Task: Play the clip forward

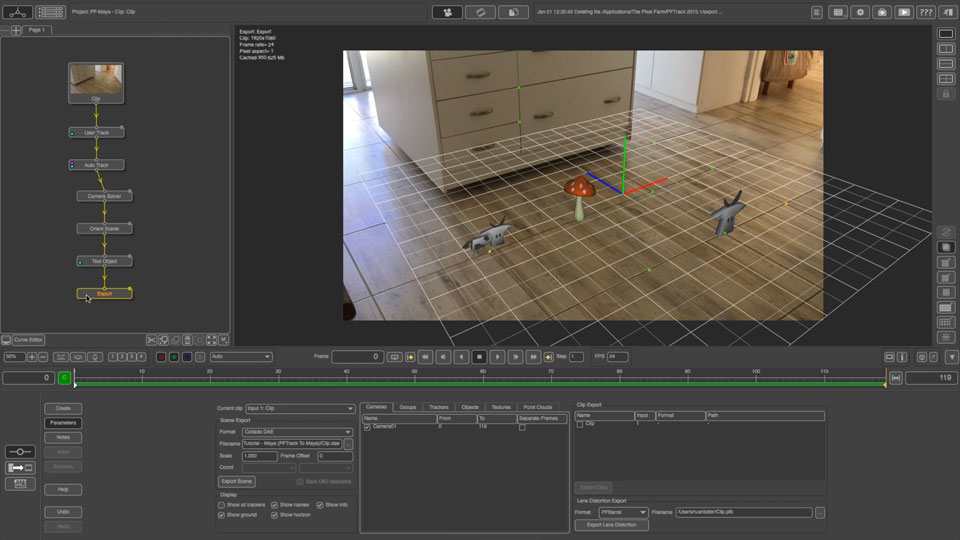Action: [497, 356]
